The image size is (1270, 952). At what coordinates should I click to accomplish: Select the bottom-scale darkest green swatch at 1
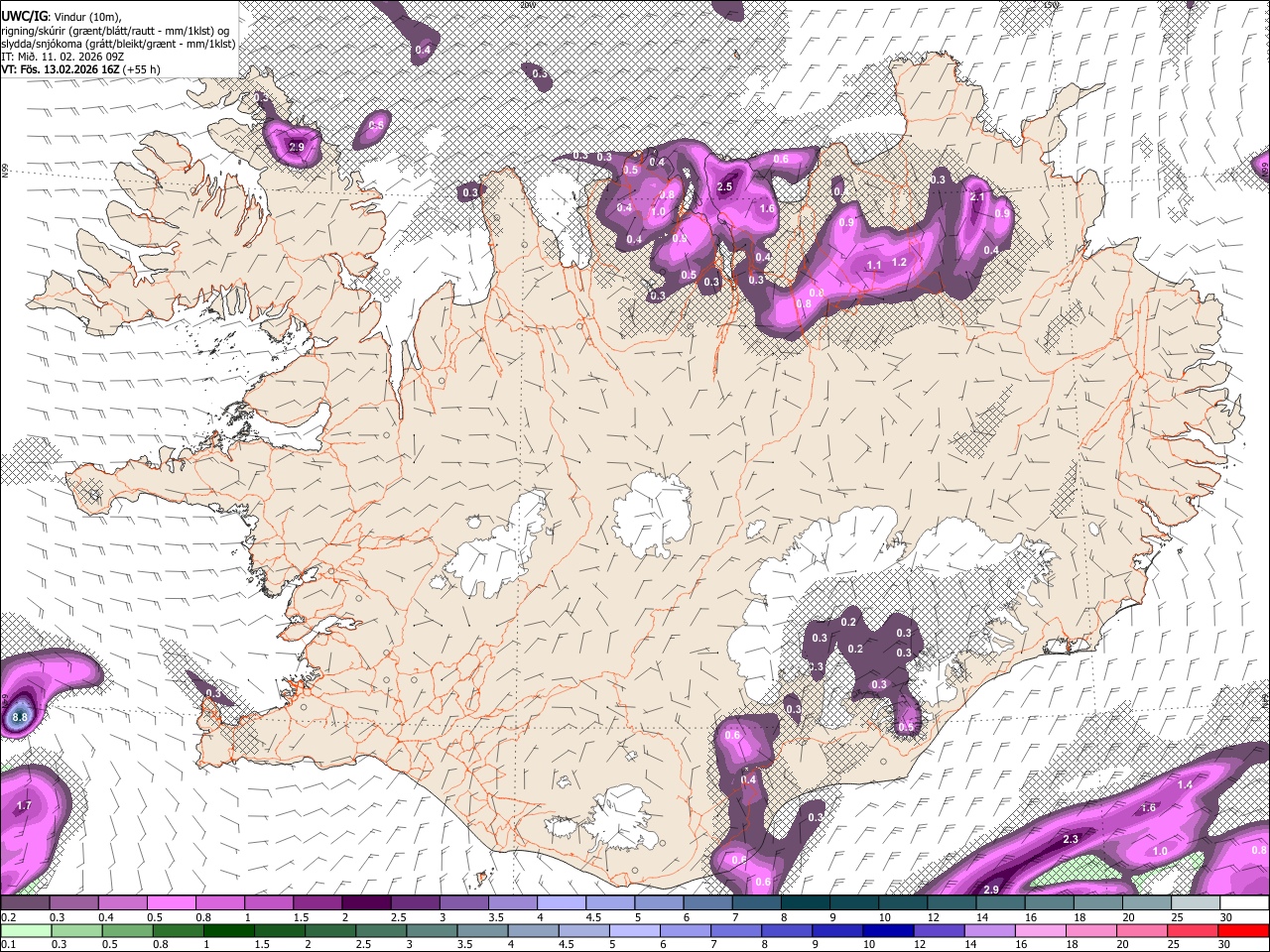point(228,930)
